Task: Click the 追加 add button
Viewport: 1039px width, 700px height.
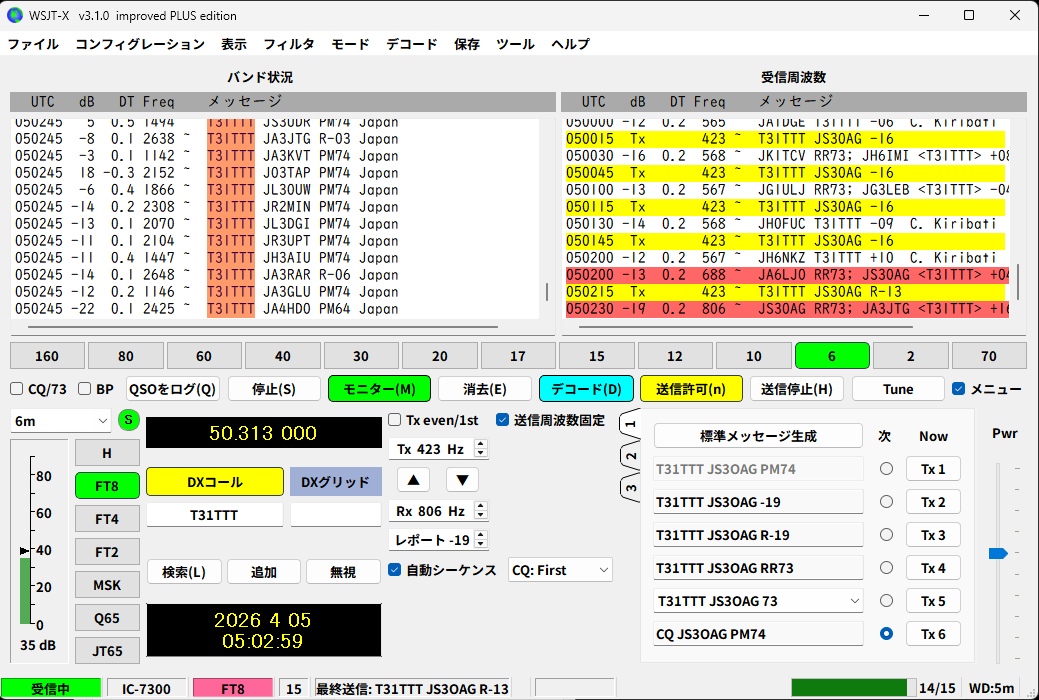Action: pyautogui.click(x=264, y=572)
